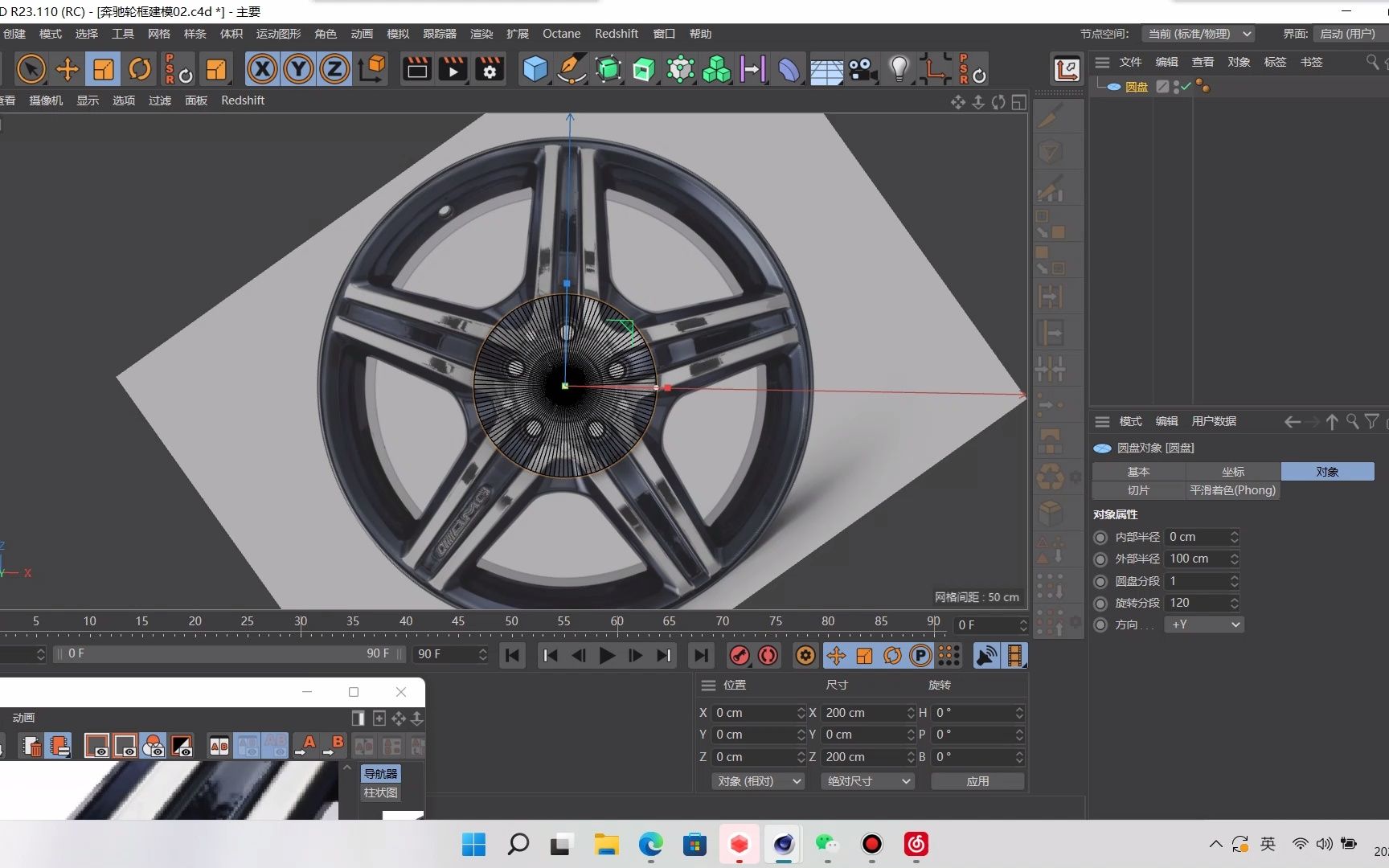Select the Move tool in the toolbar
The image size is (1389, 868).
click(x=68, y=69)
